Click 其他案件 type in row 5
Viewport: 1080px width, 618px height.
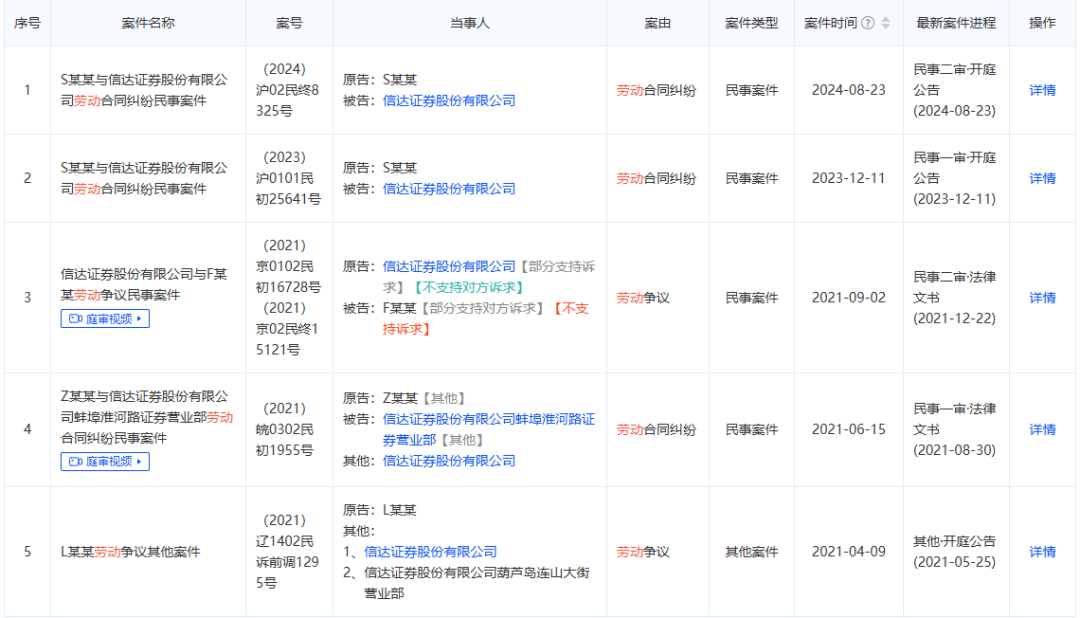click(751, 552)
